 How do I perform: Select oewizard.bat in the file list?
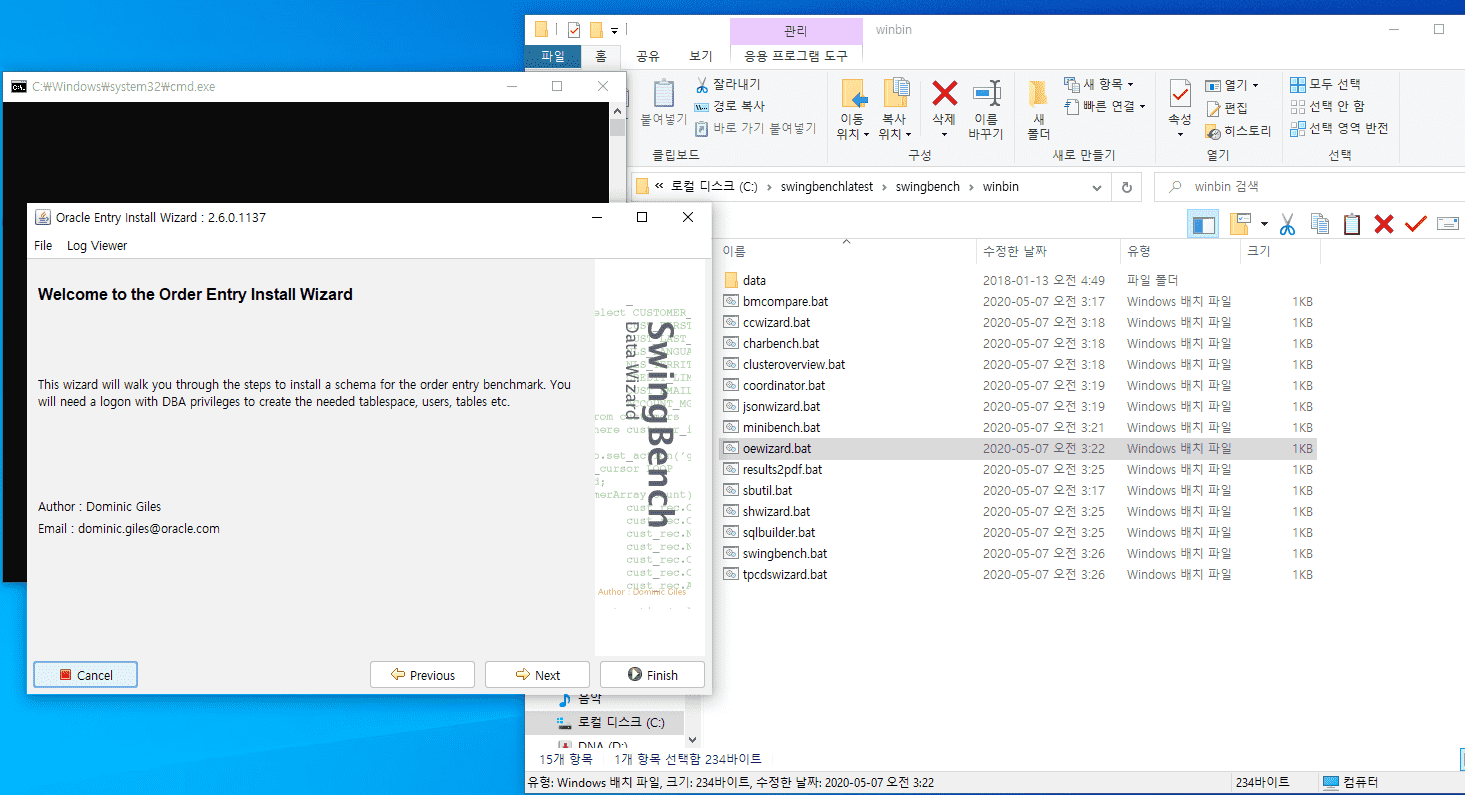pyautogui.click(x=1018, y=449)
